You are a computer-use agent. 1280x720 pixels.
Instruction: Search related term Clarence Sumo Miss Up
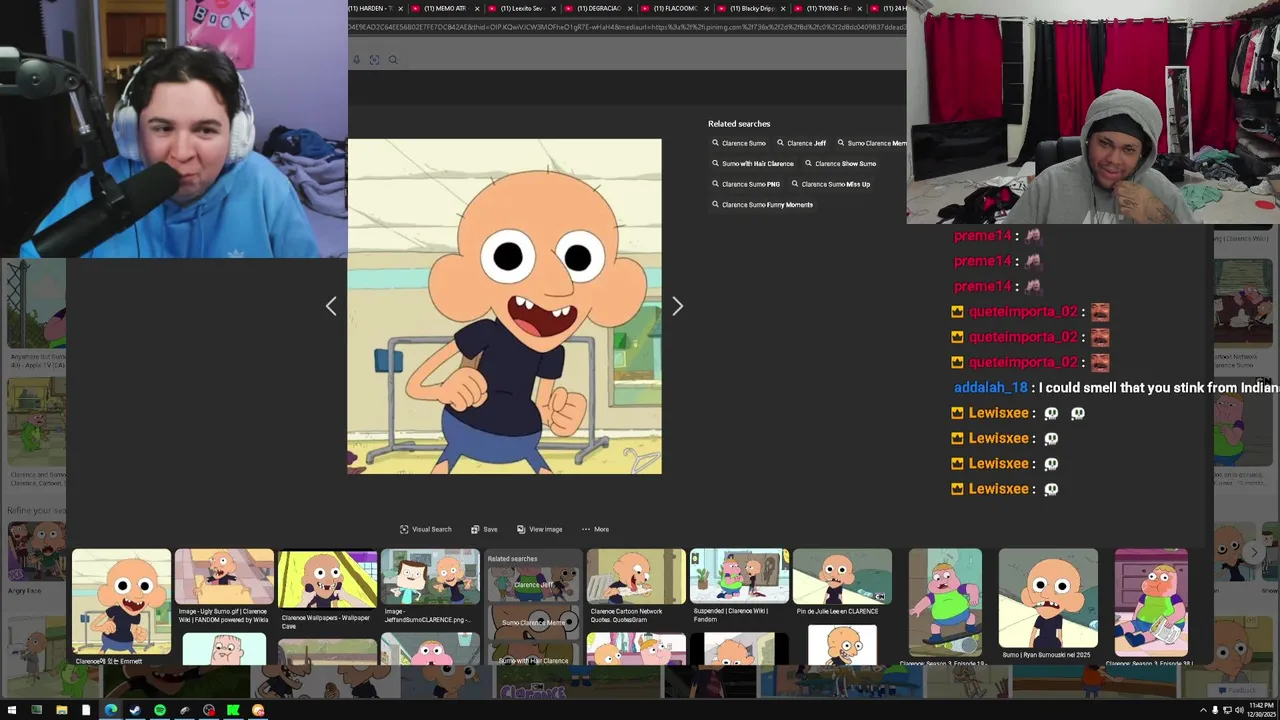[830, 184]
